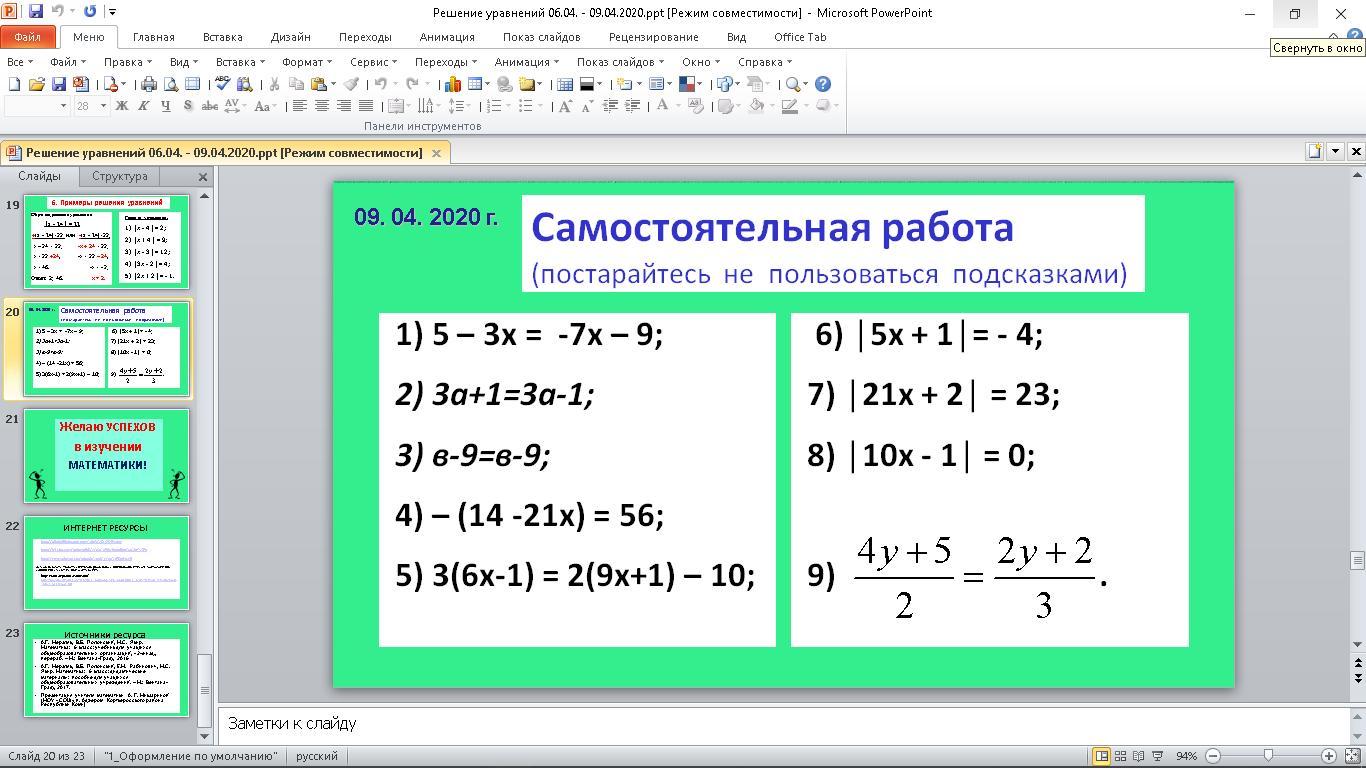Open a file with the folder icon
Image resolution: width=1366 pixels, height=768 pixels.
click(x=36, y=84)
